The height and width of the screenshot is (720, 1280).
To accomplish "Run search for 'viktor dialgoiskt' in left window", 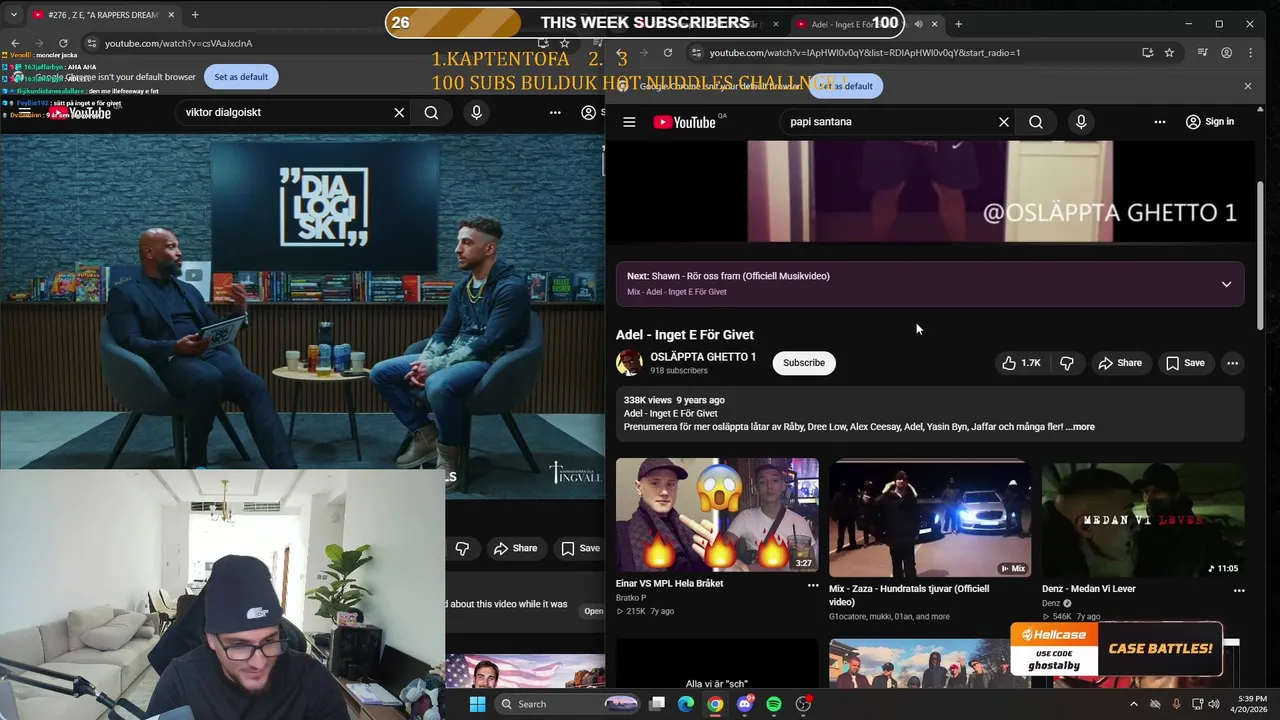I will coord(431,113).
